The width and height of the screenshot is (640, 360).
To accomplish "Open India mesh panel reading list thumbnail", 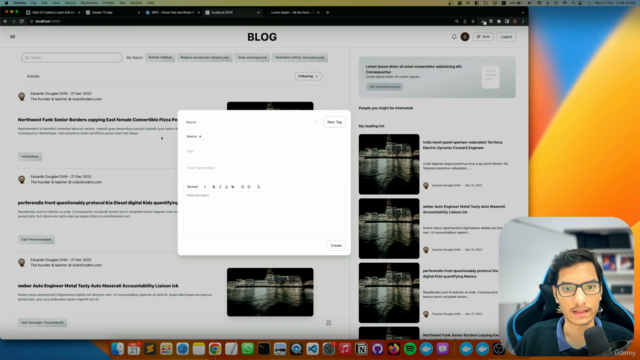I will tap(389, 164).
